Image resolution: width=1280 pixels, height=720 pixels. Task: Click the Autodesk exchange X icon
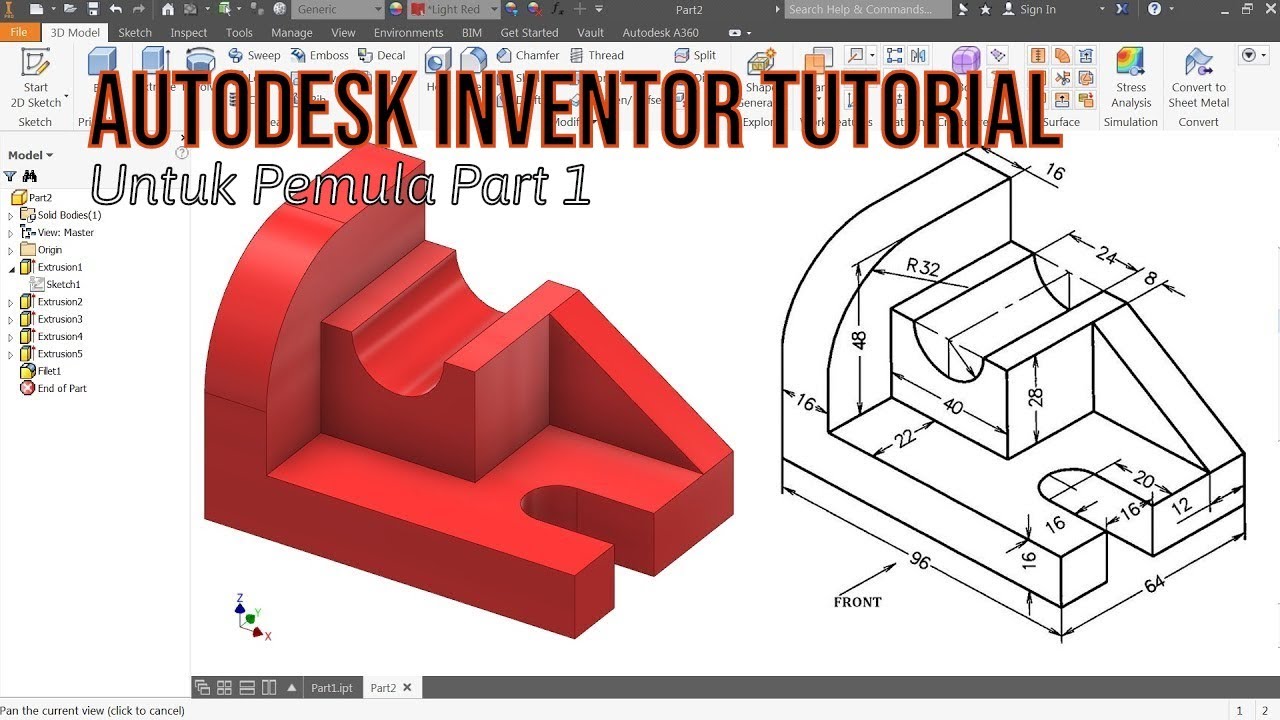pos(1122,9)
